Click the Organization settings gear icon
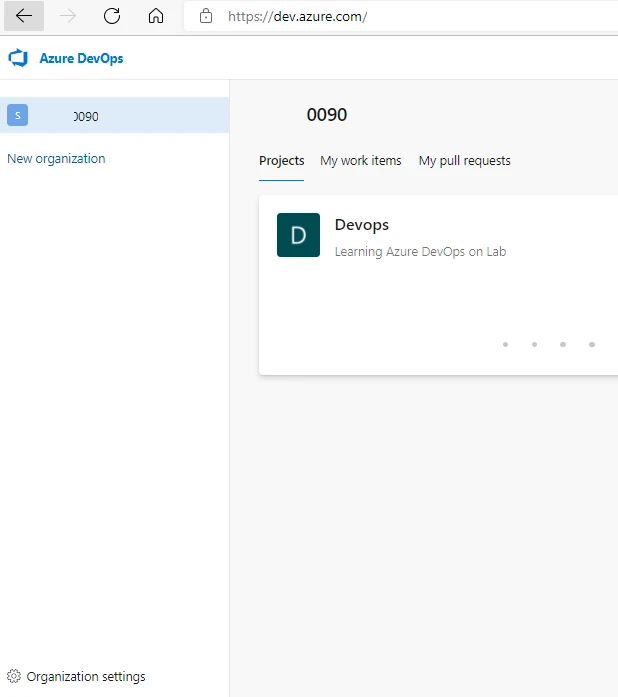Screen dimensions: 618x697 tap(14, 676)
